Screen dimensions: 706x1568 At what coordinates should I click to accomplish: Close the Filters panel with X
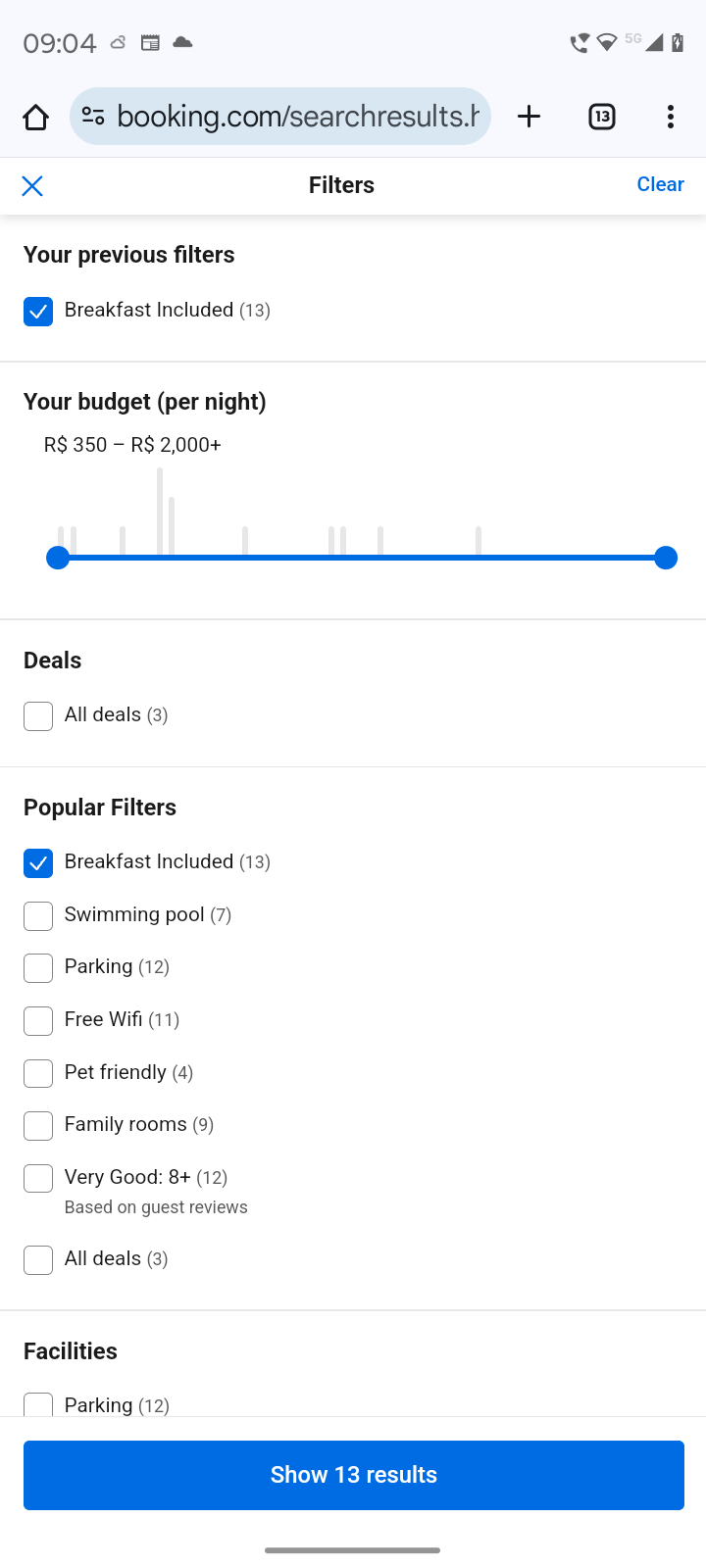click(x=32, y=186)
